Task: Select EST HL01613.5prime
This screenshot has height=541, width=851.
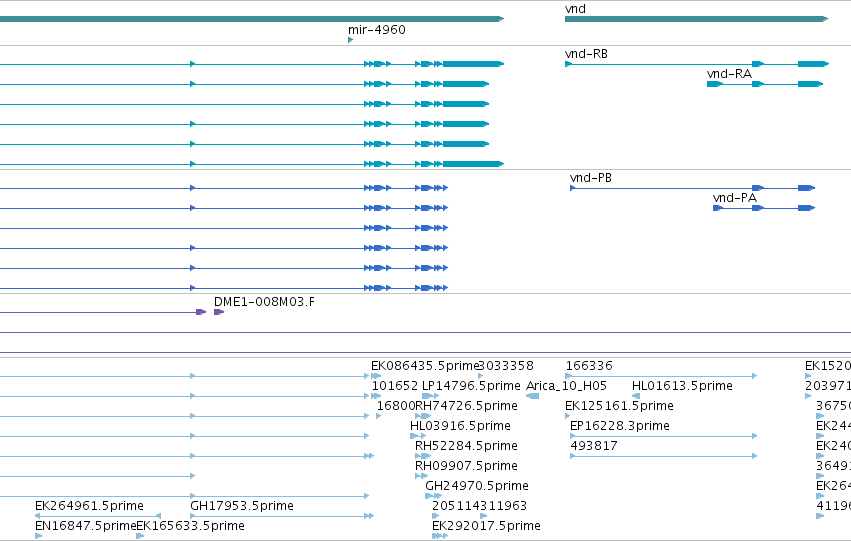Action: click(x=636, y=396)
